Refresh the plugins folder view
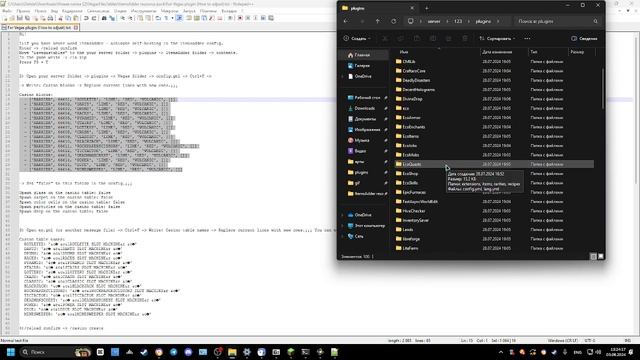The height and width of the screenshot is (360, 640). pyautogui.click(x=393, y=21)
